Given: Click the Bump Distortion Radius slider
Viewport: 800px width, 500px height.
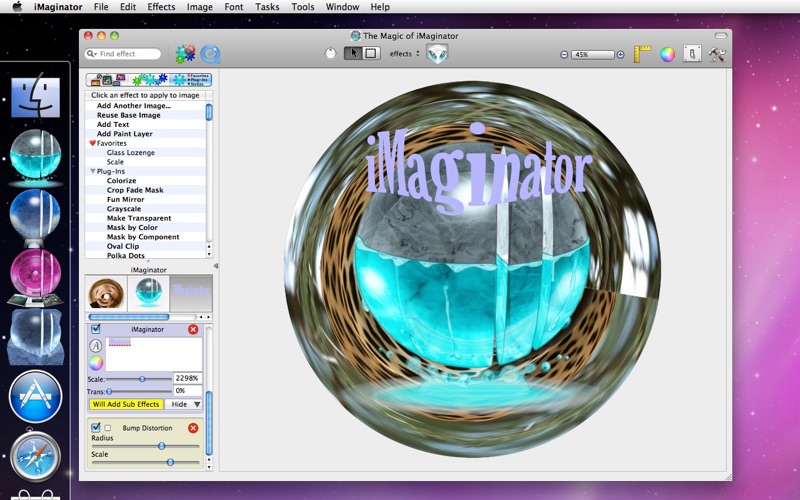Looking at the screenshot, I should click(x=145, y=446).
